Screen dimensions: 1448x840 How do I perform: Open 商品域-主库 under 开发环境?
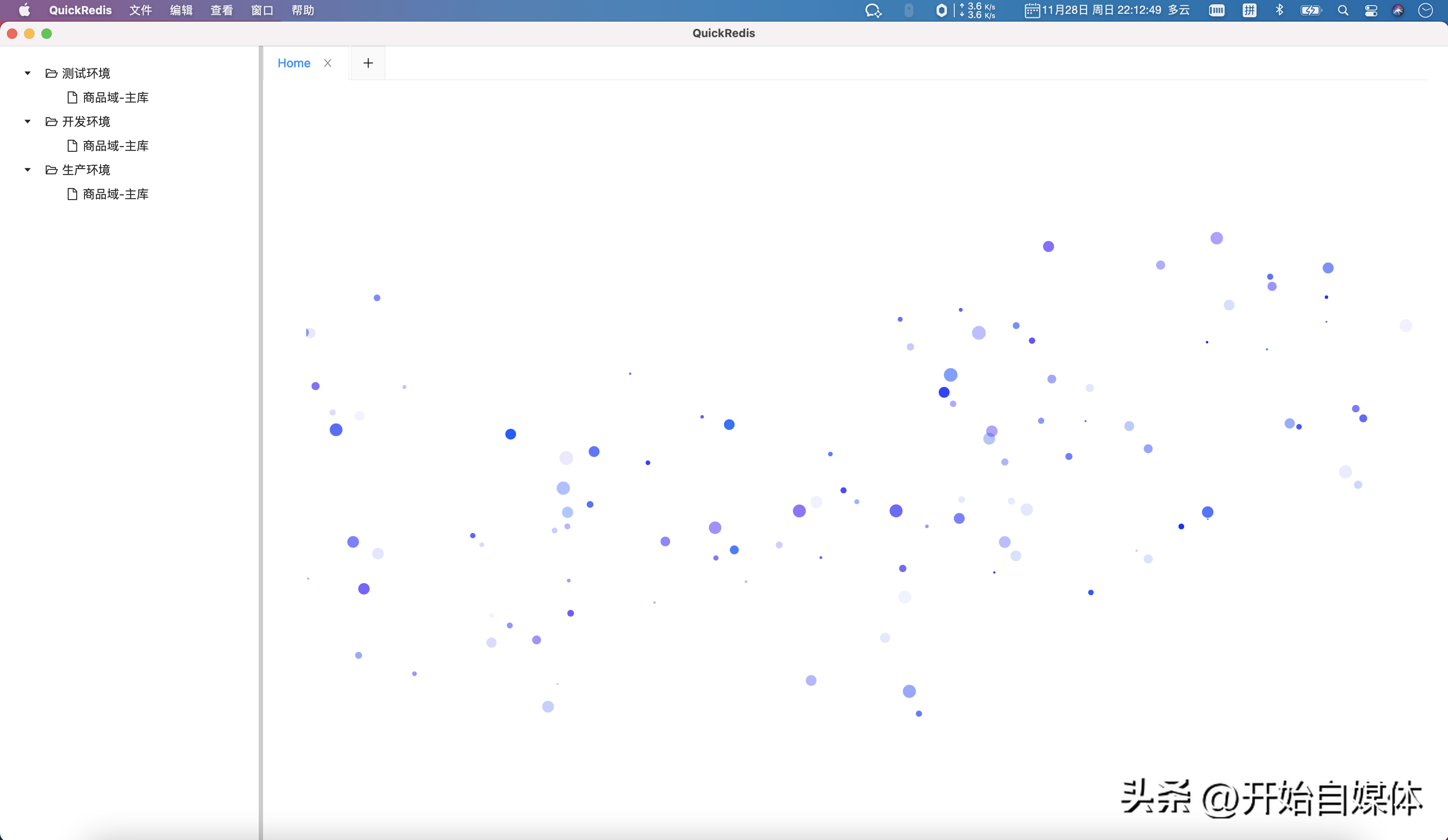coord(116,145)
